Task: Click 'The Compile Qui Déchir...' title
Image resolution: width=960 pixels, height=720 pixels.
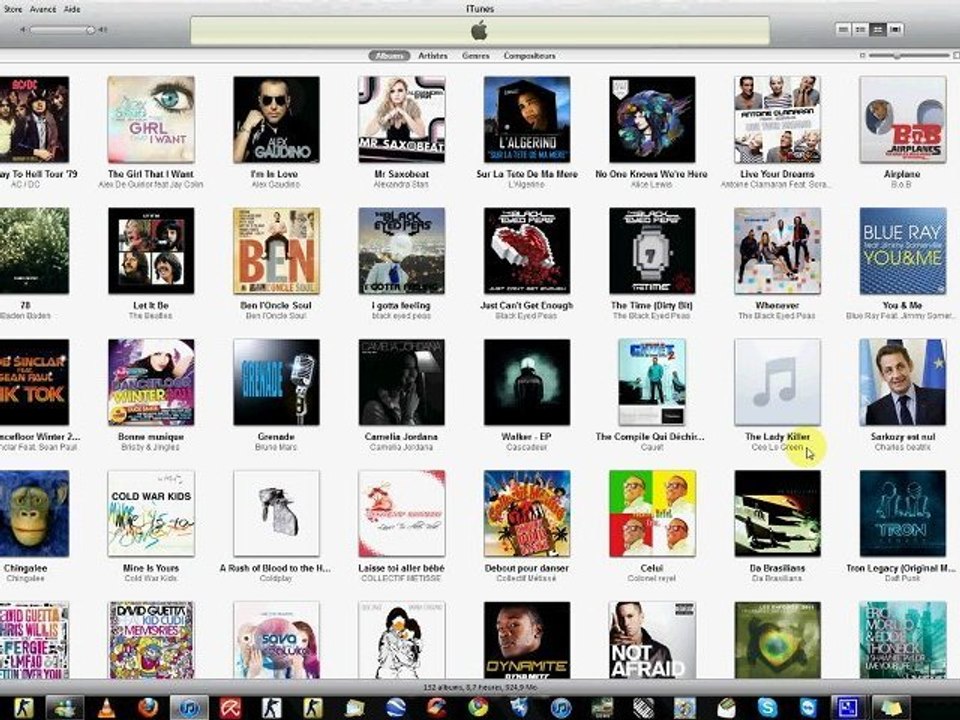Action: click(x=650, y=437)
